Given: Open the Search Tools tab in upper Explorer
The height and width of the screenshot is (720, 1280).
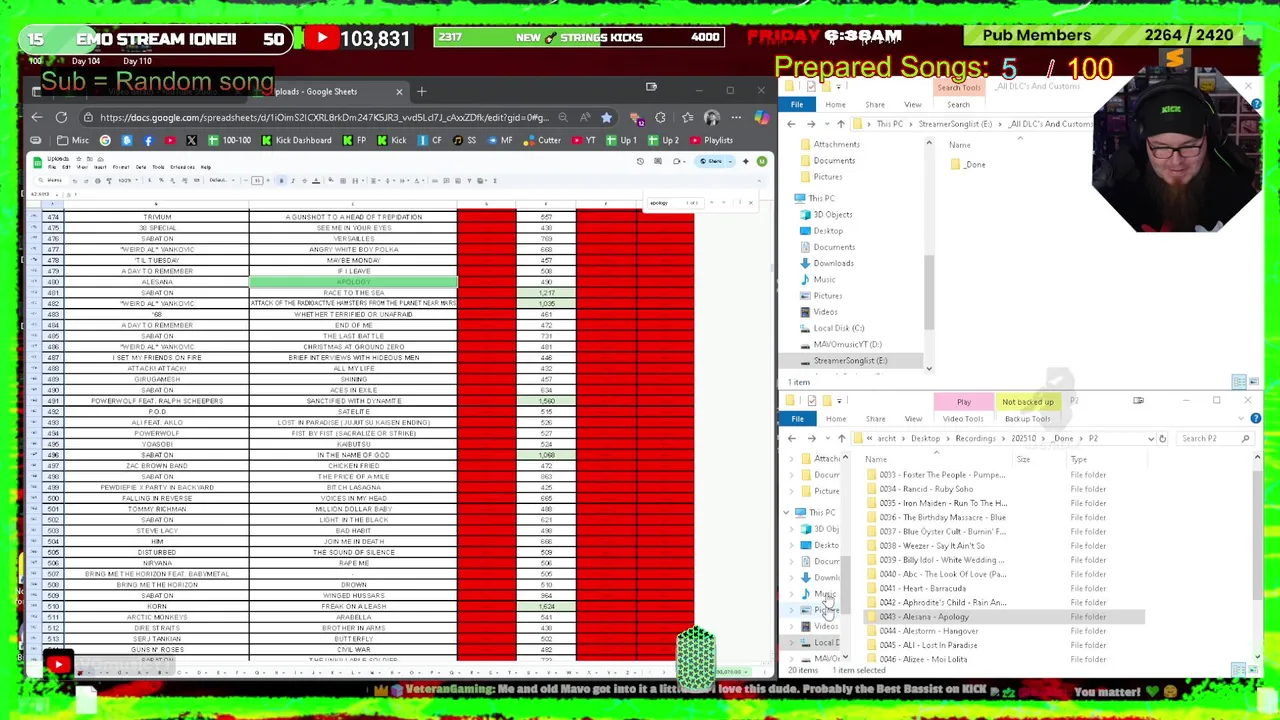Looking at the screenshot, I should [x=958, y=88].
